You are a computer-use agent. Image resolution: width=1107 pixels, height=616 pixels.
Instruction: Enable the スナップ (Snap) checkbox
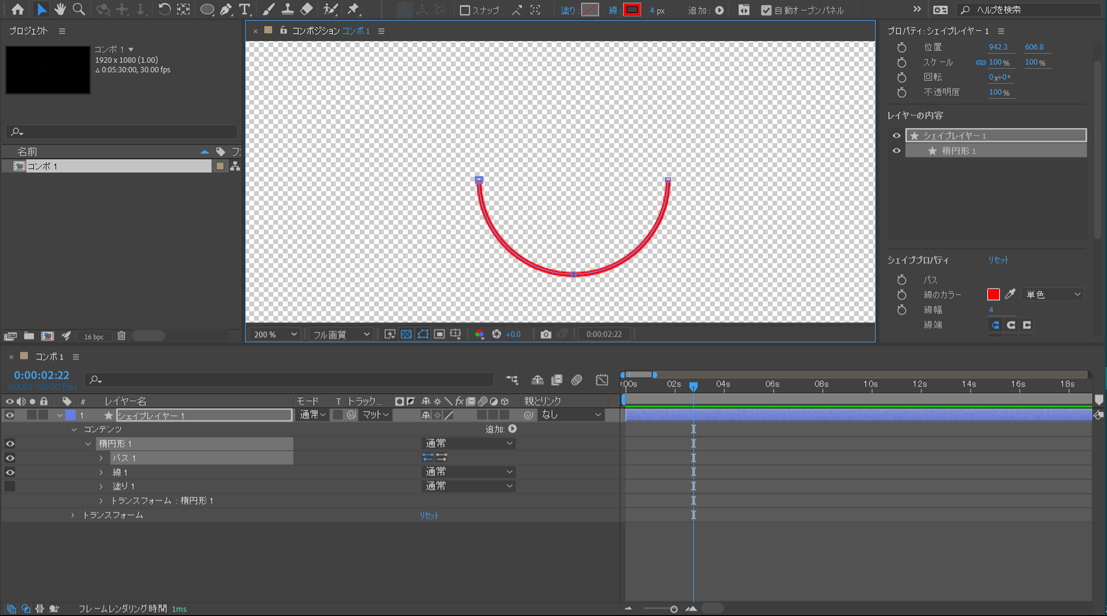coord(465,10)
